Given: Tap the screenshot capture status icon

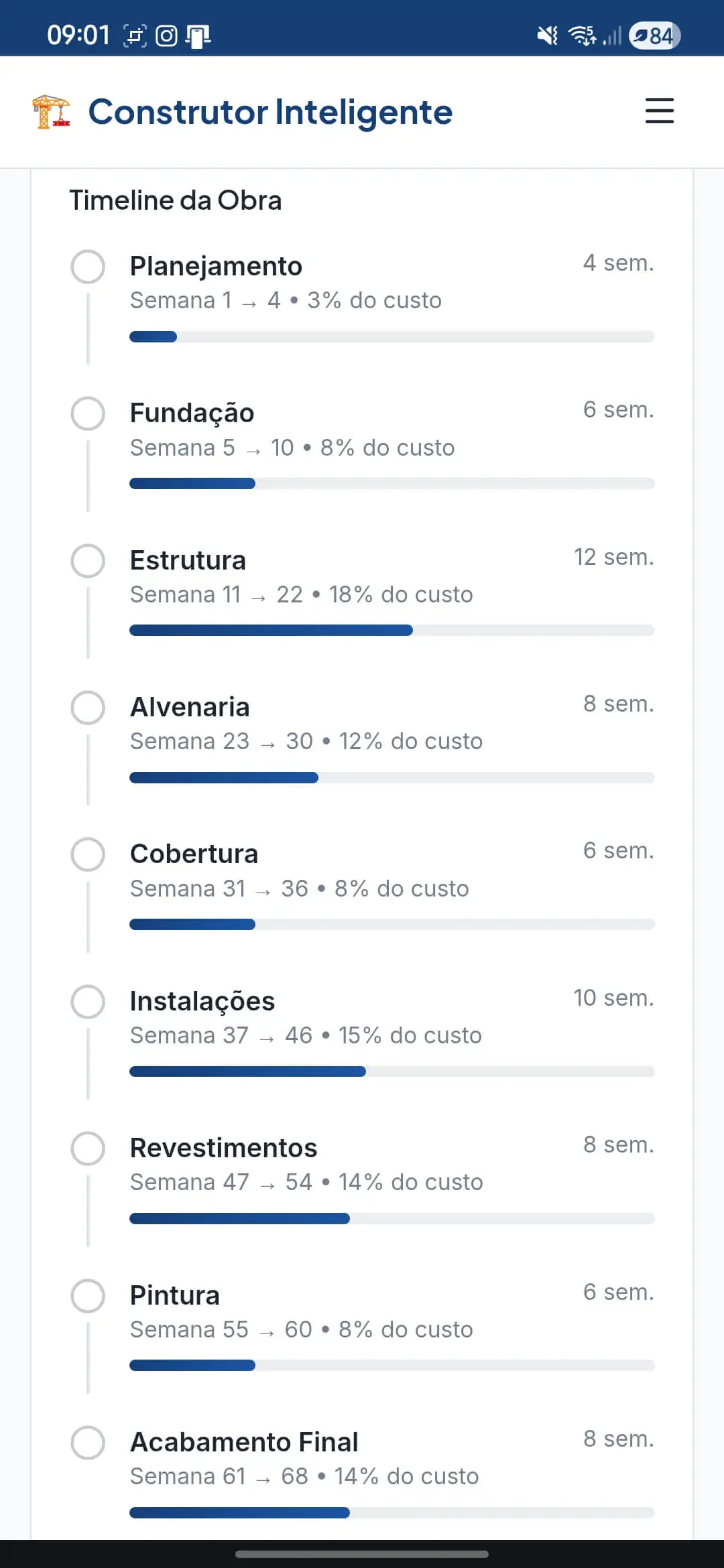Looking at the screenshot, I should tap(135, 36).
